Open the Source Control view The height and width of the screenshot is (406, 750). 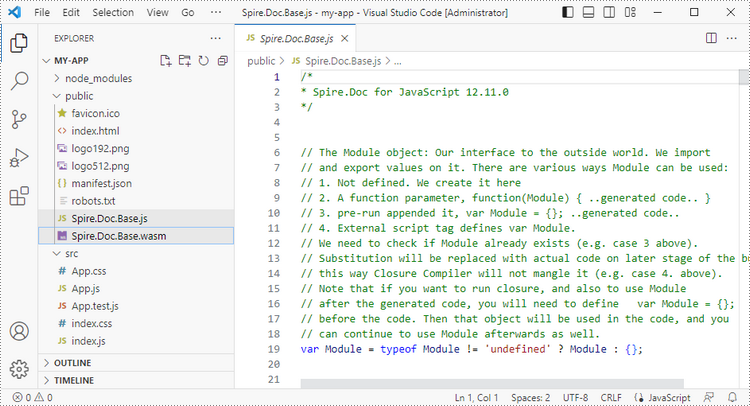tap(19, 119)
